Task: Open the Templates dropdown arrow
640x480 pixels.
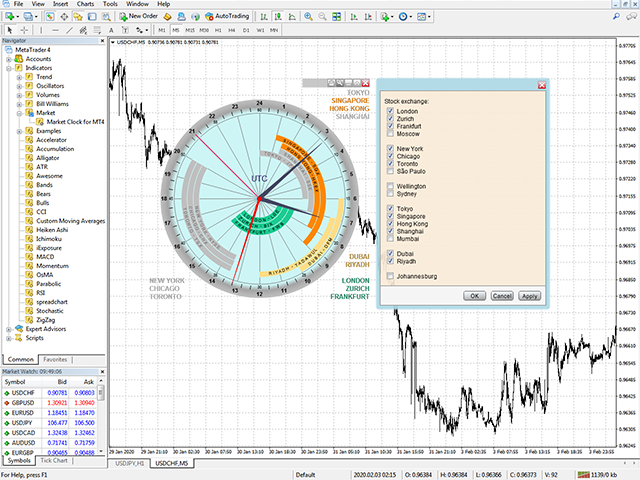Action: (429, 17)
